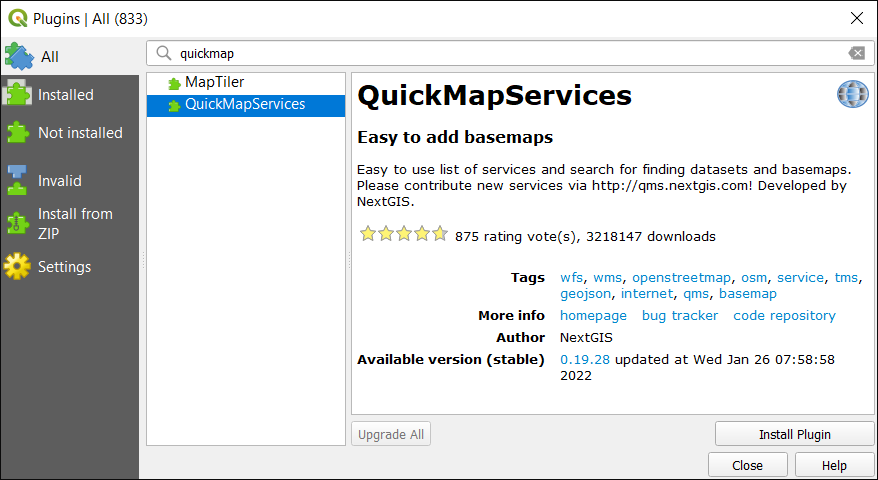Click the internet tag link
The image size is (878, 480).
[x=647, y=293]
